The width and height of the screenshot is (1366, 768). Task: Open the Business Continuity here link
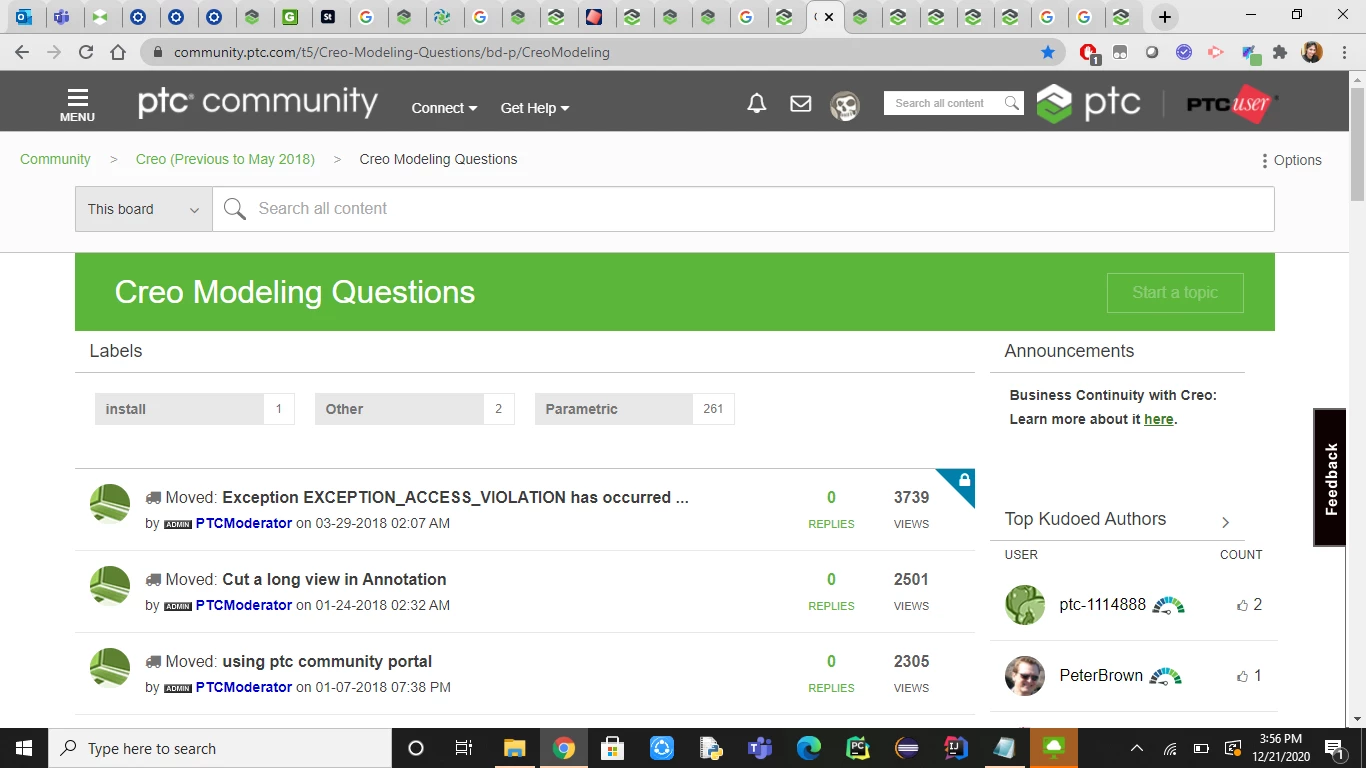pyautogui.click(x=1158, y=419)
